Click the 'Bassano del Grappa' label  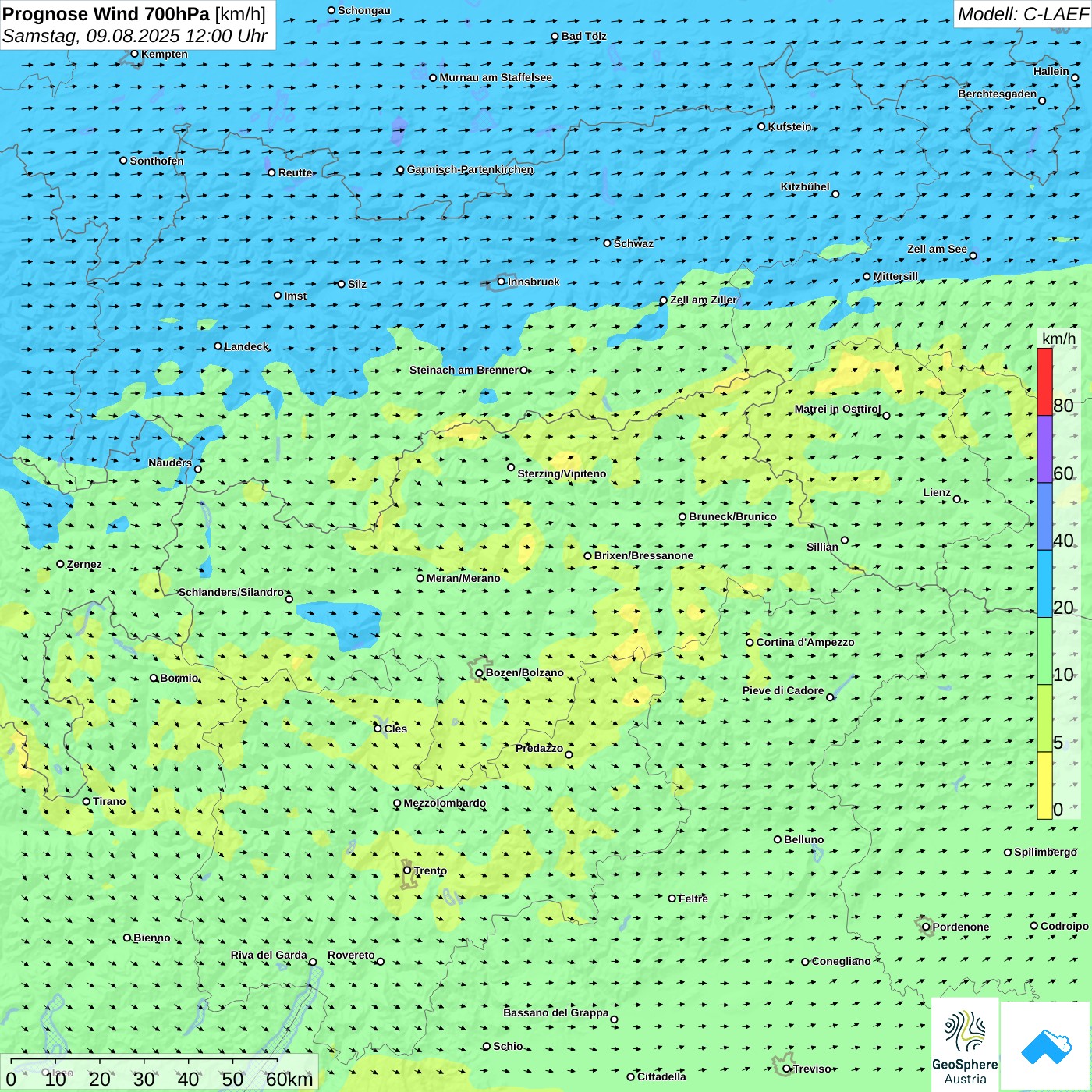coord(556,1012)
